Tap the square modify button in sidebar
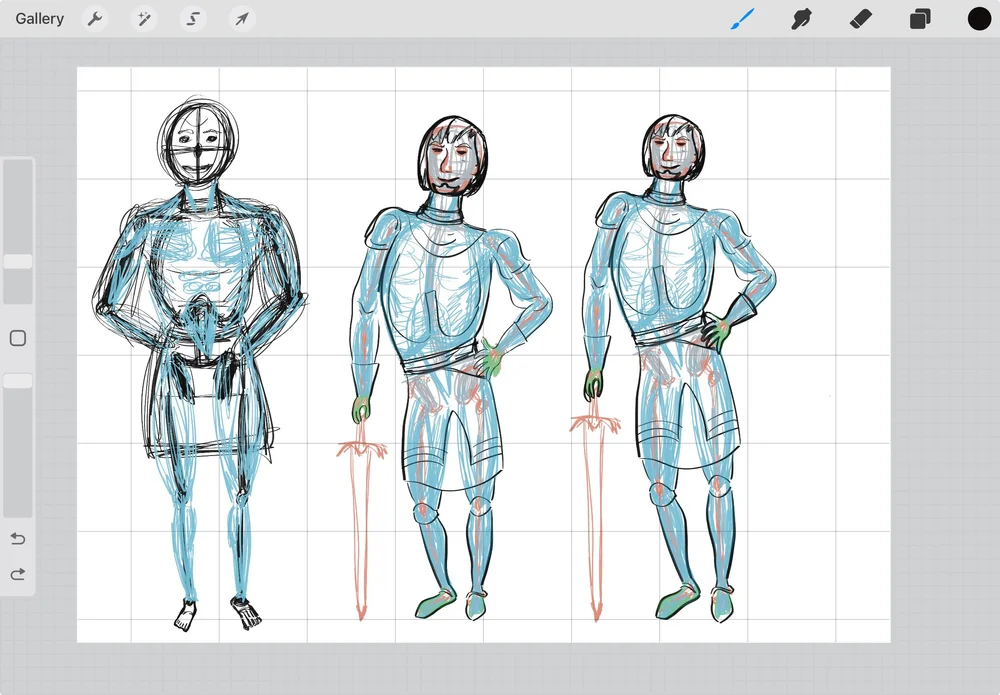The image size is (1000, 695). coord(18,338)
